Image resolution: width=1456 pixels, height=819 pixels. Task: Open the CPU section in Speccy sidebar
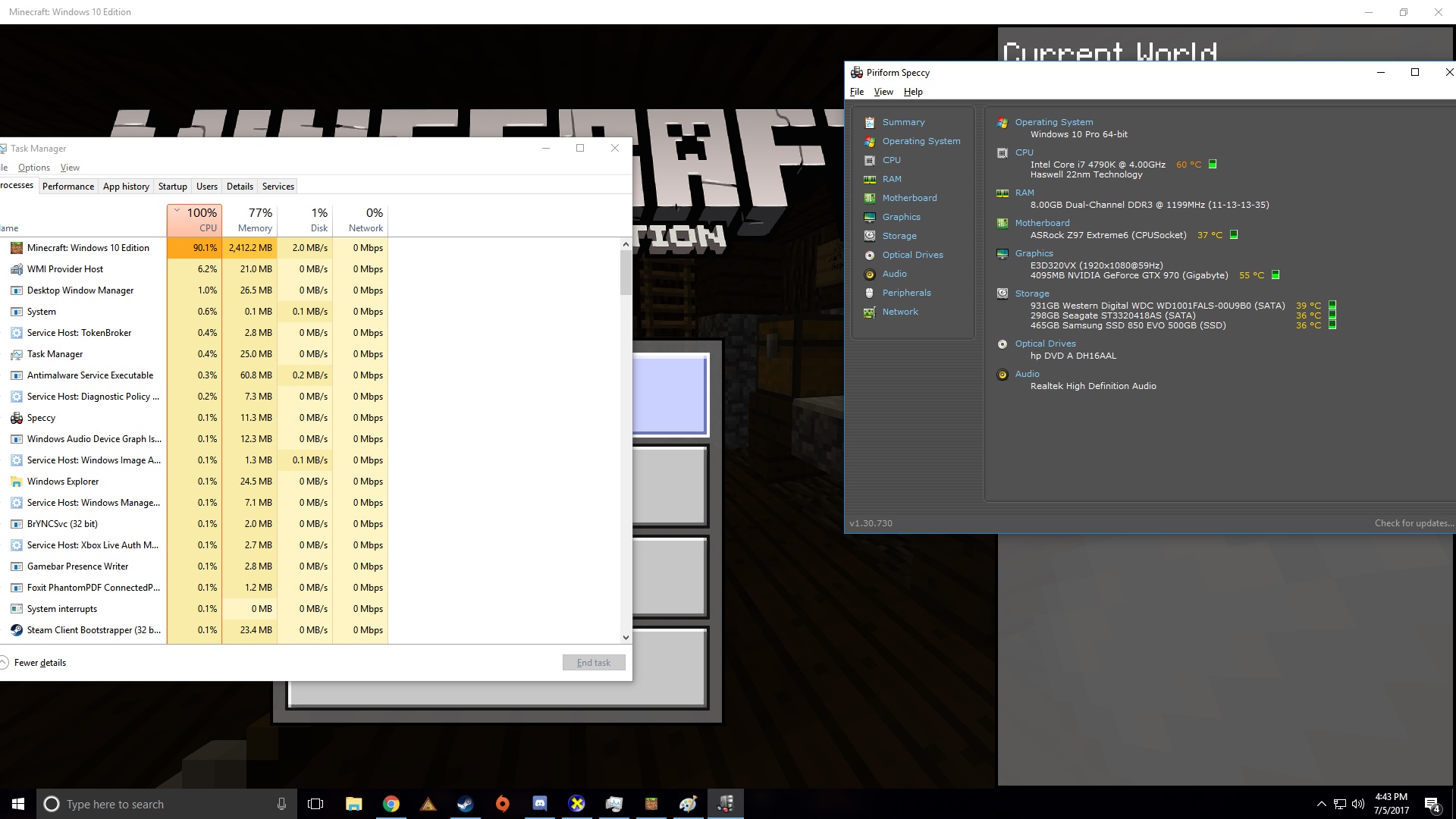[x=891, y=160]
